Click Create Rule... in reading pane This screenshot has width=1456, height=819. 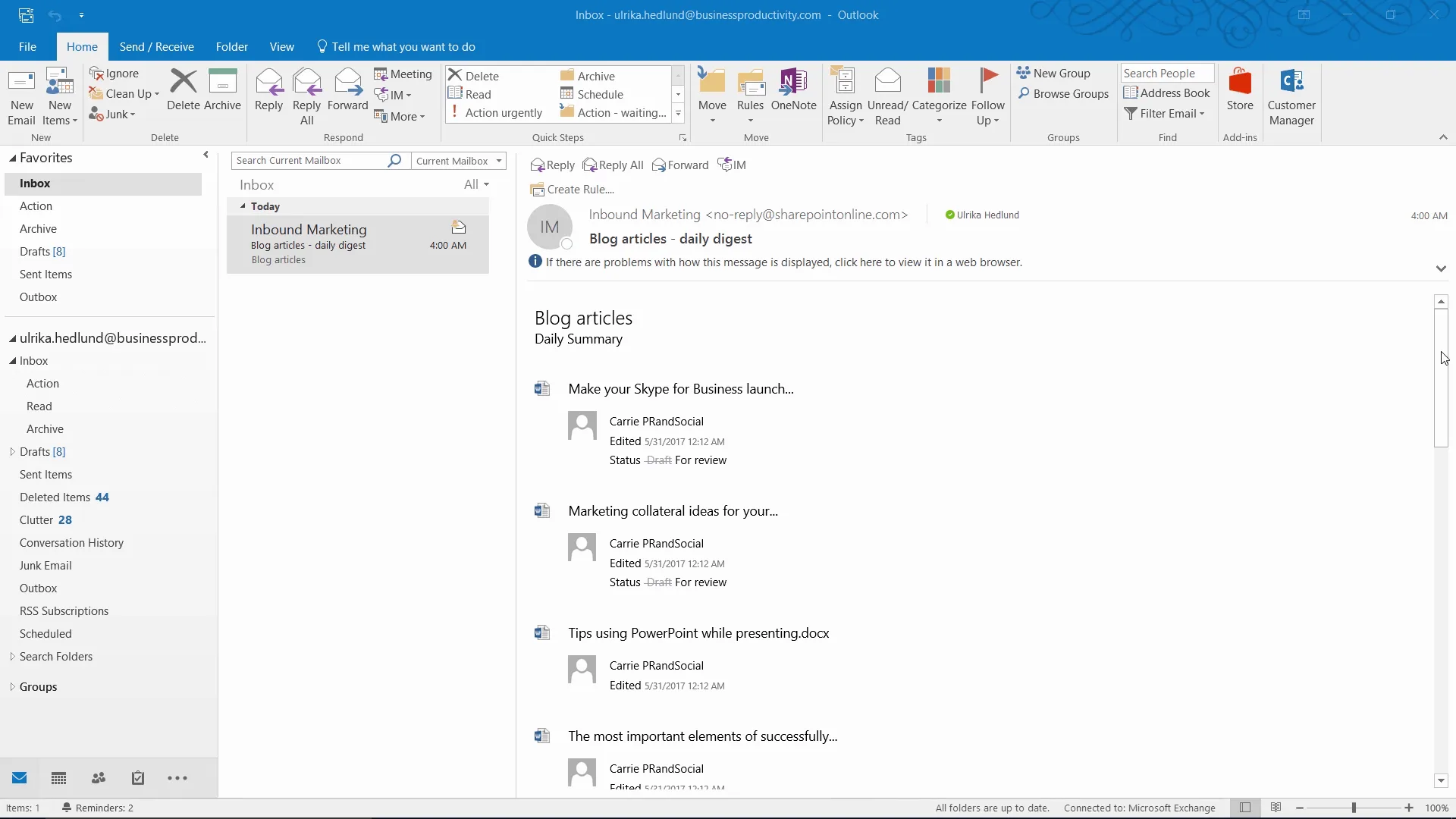[573, 190]
